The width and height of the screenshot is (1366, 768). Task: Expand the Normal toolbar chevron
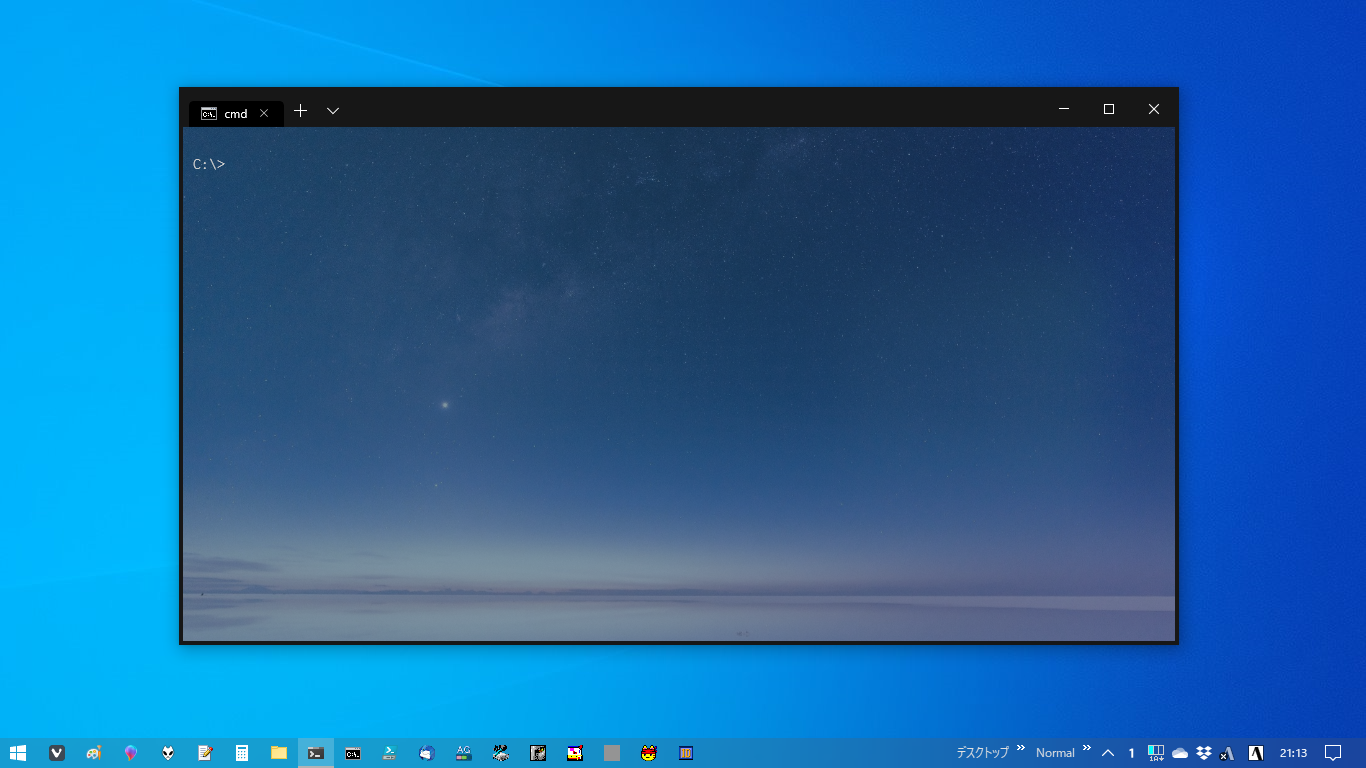click(x=1087, y=748)
